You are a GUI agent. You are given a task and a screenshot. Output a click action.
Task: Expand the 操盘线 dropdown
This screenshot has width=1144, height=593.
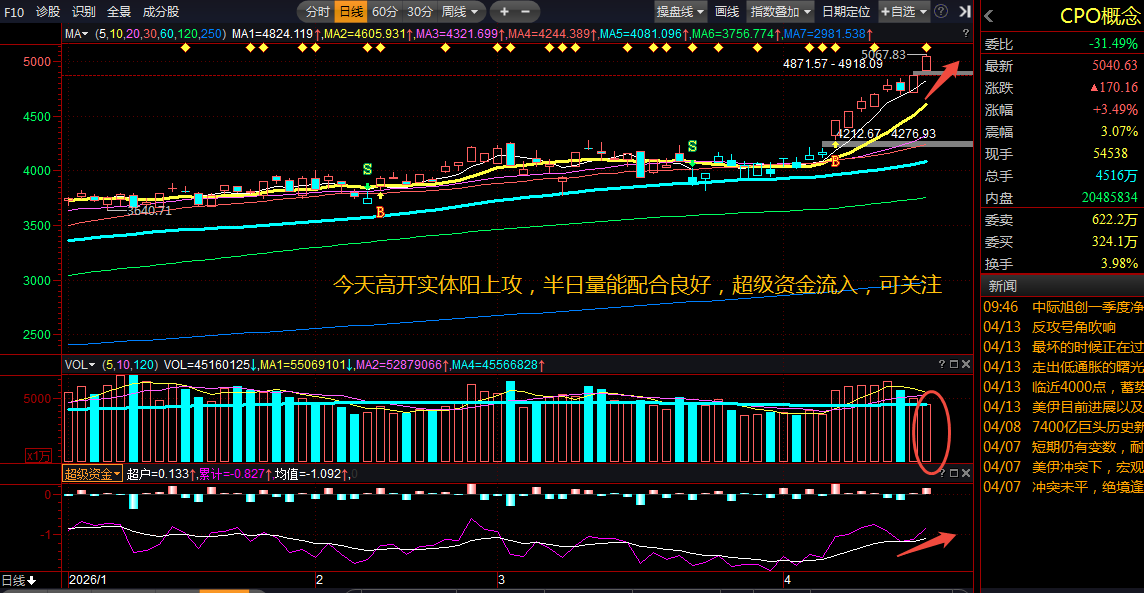click(x=680, y=12)
